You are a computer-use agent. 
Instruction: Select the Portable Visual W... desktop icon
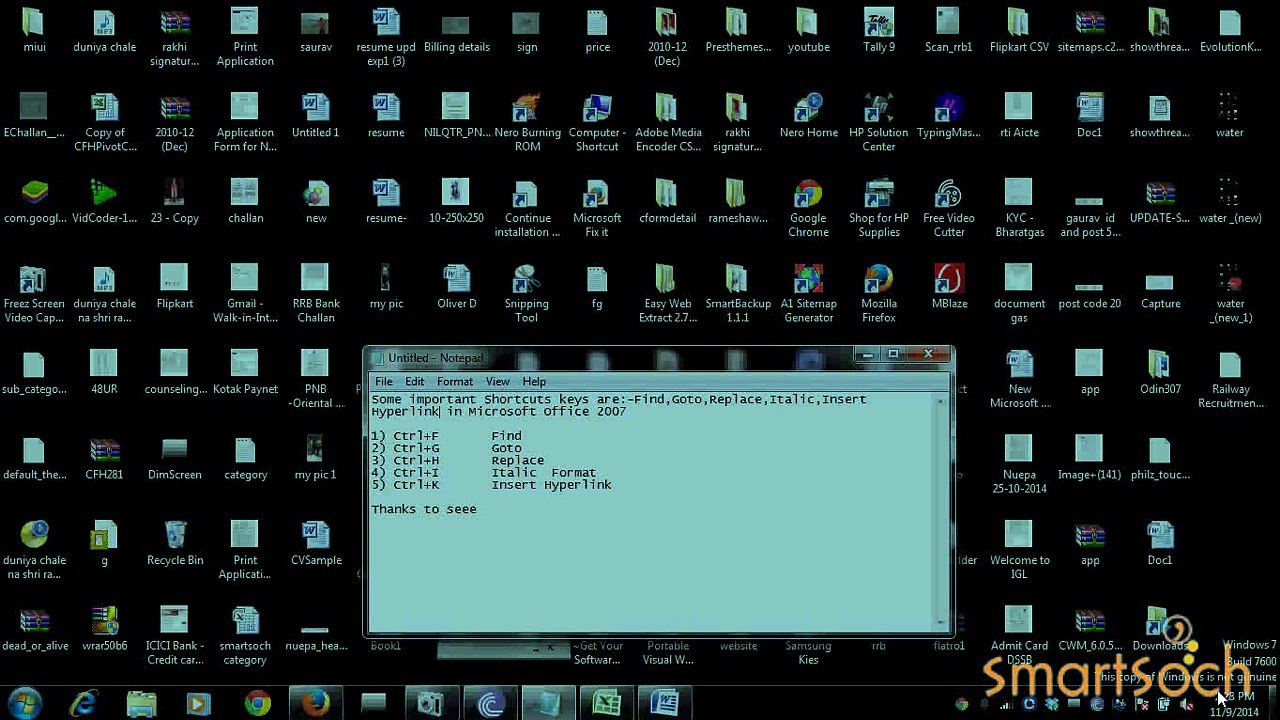667,652
